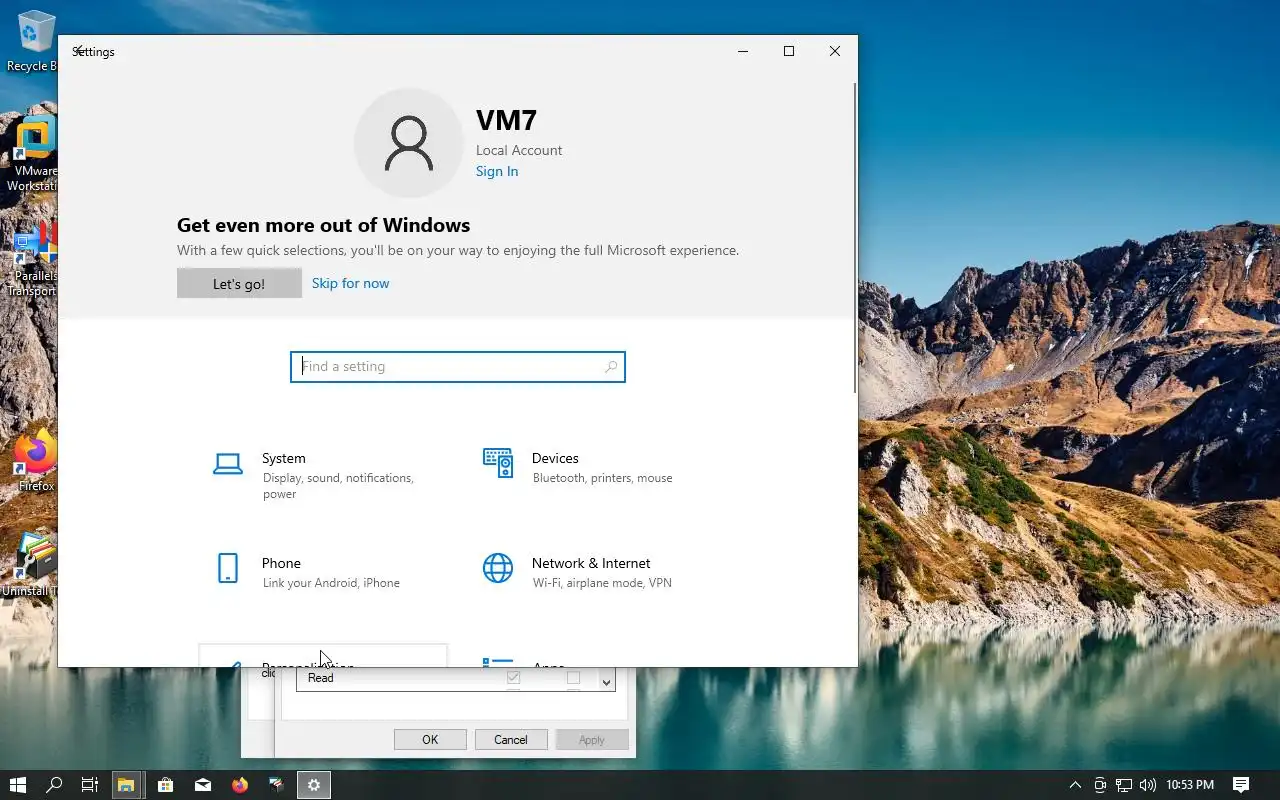Launch Firefox from the taskbar

point(239,785)
